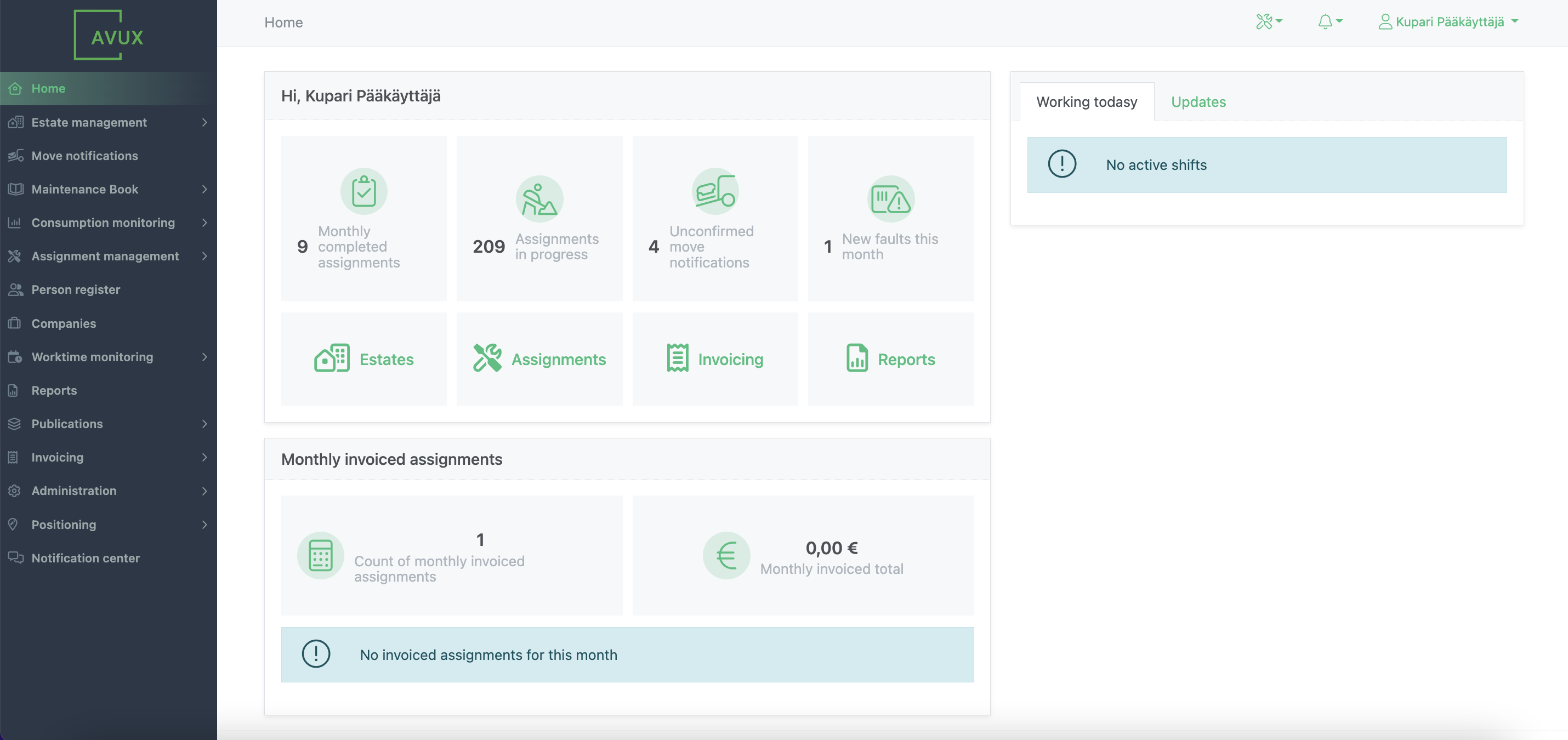Open the Kupari Pääkäyttäjä user menu

click(1448, 22)
